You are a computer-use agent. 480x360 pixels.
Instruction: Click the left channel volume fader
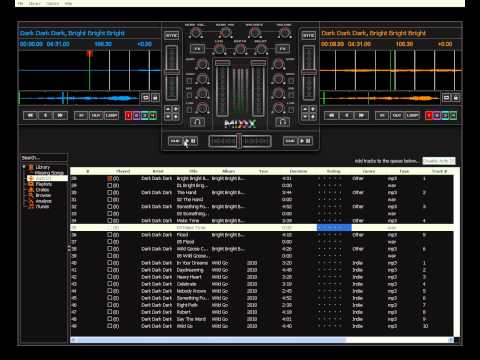221,88
